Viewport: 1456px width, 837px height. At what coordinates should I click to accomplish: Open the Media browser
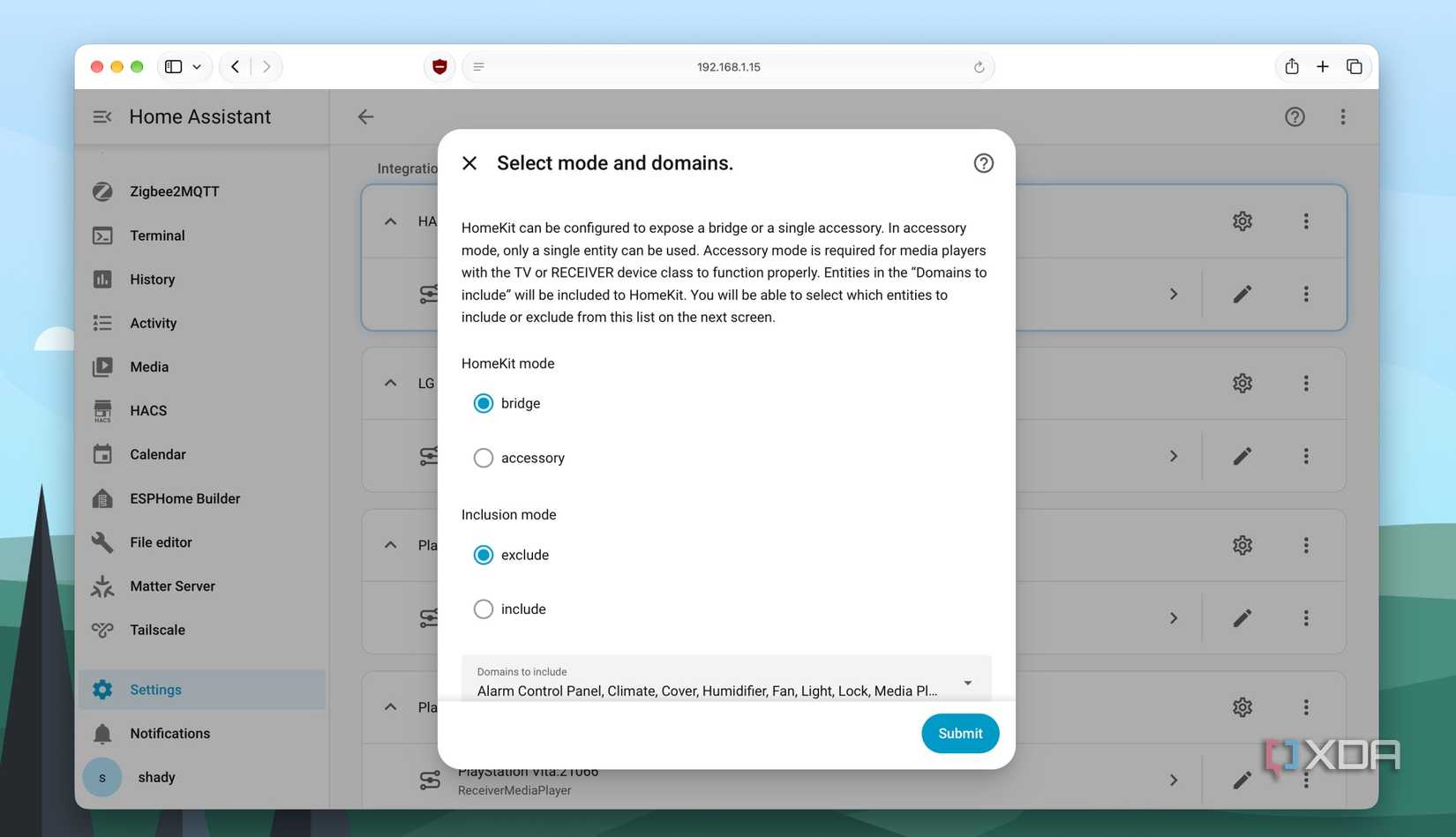[202, 367]
